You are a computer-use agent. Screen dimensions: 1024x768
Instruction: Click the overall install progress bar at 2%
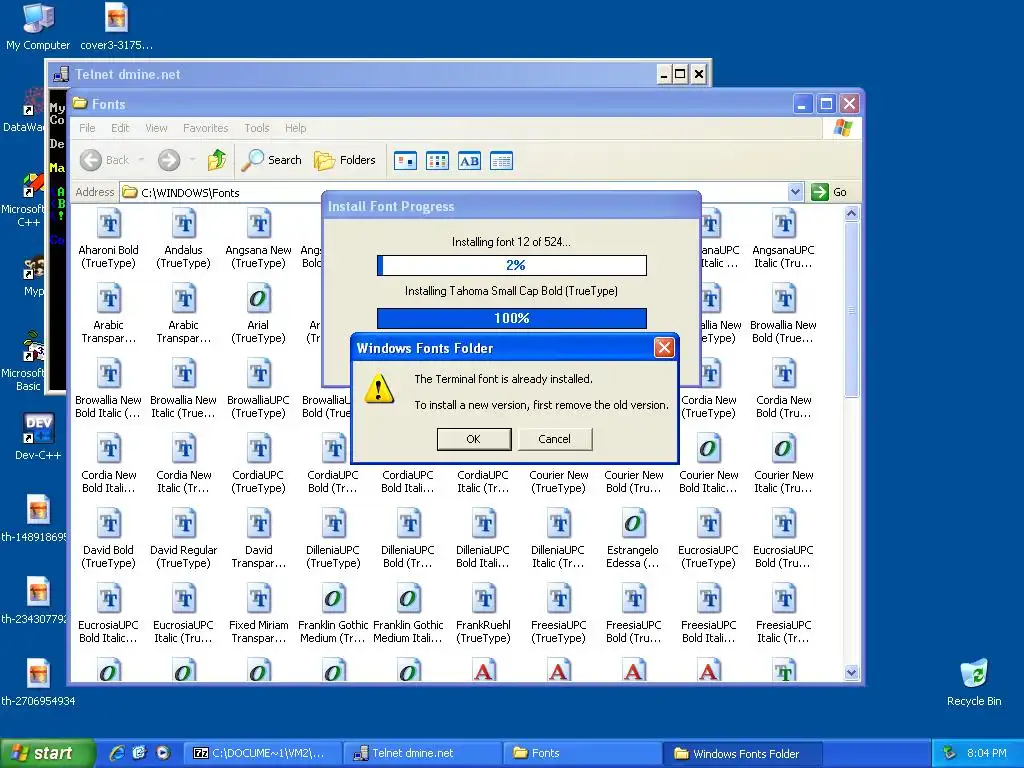point(512,265)
